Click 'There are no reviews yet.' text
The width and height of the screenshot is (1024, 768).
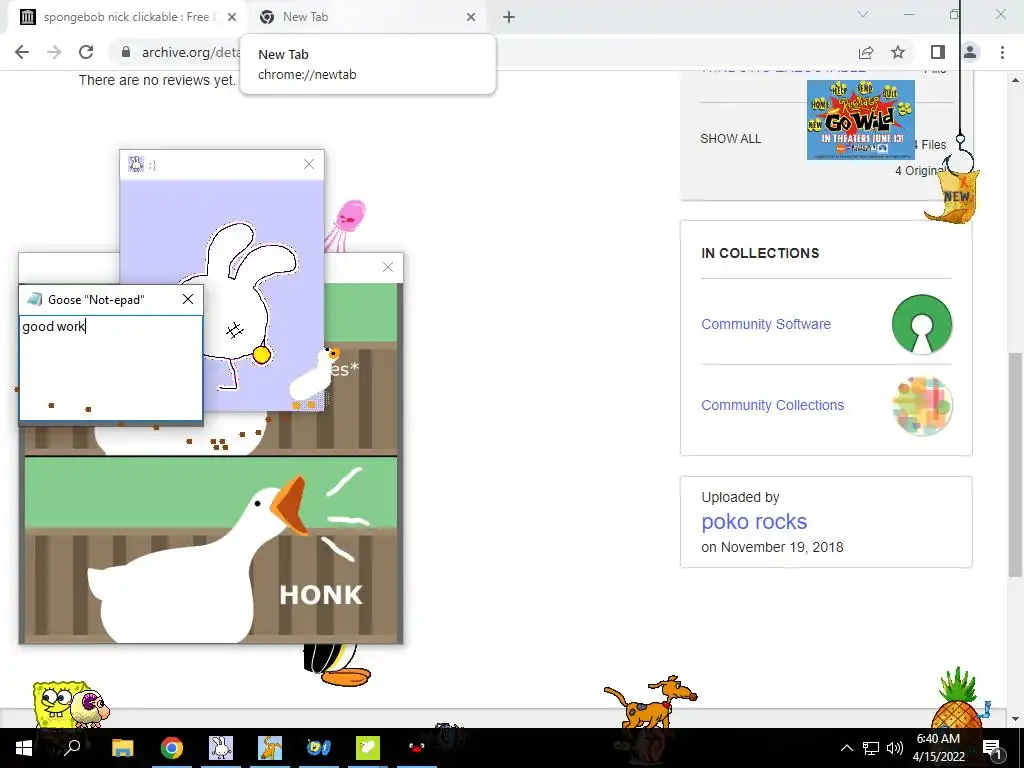[x=157, y=80]
